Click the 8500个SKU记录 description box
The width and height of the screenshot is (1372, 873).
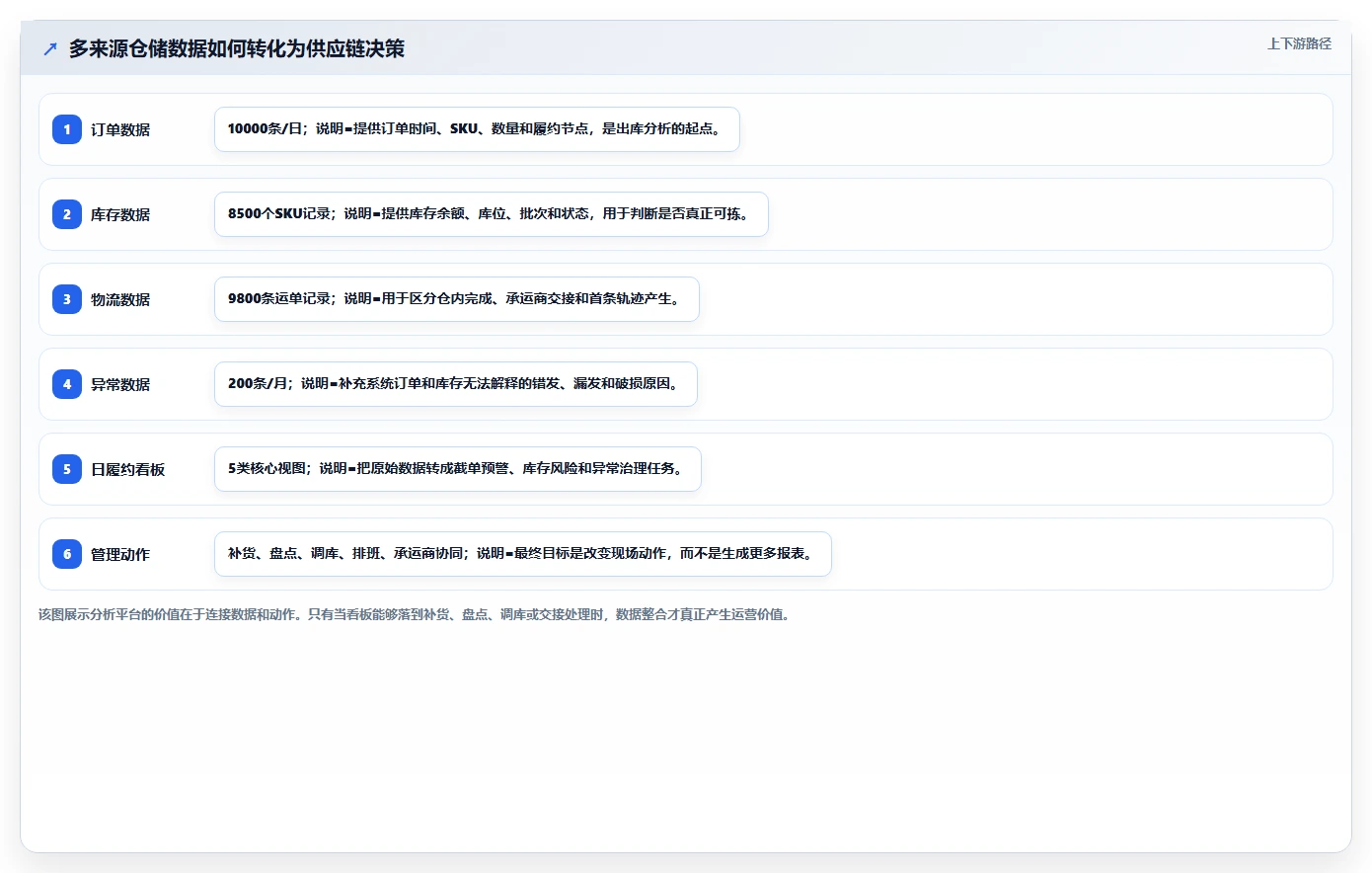tap(492, 214)
